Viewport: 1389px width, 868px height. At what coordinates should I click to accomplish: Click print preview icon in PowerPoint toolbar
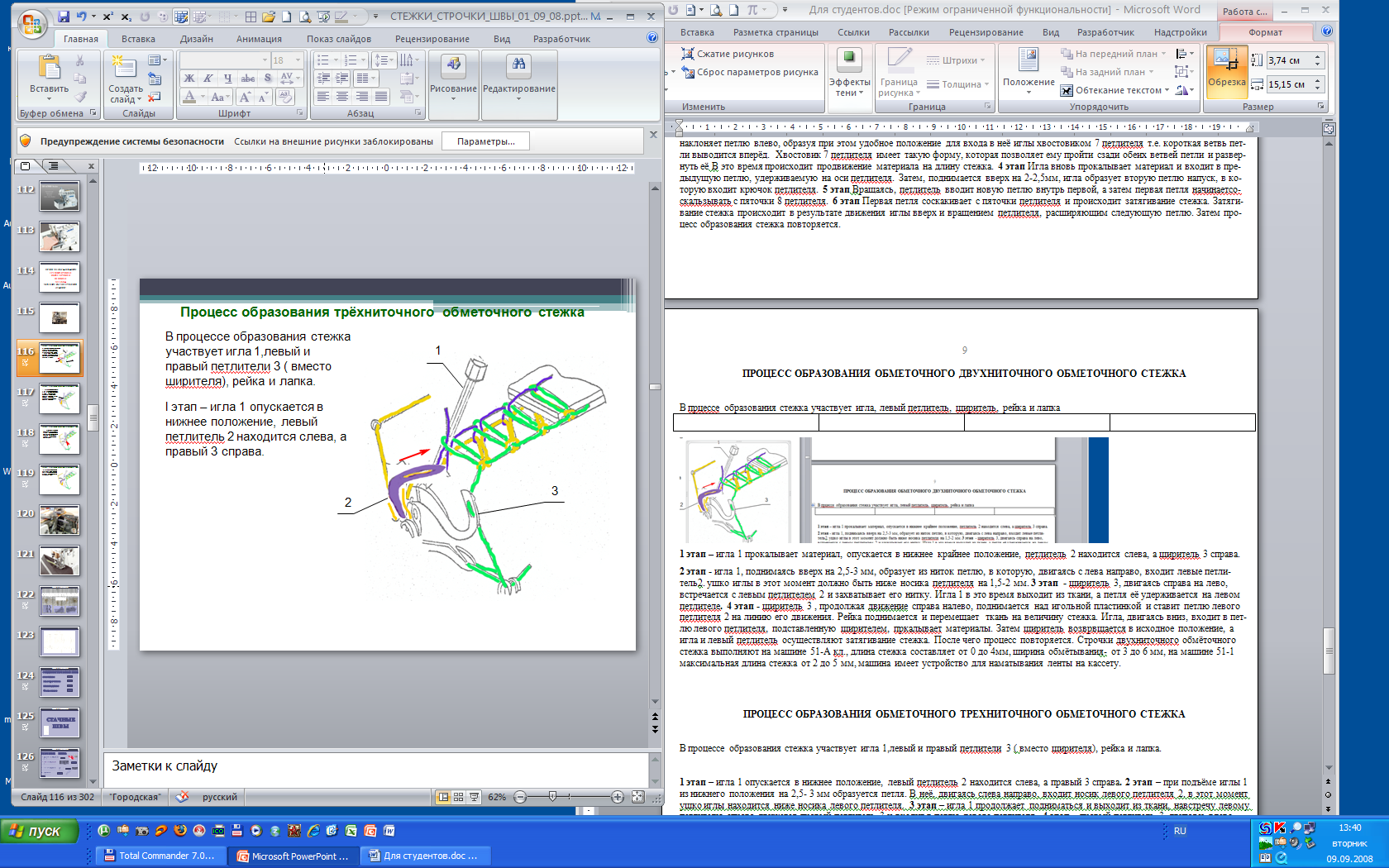coord(304,17)
